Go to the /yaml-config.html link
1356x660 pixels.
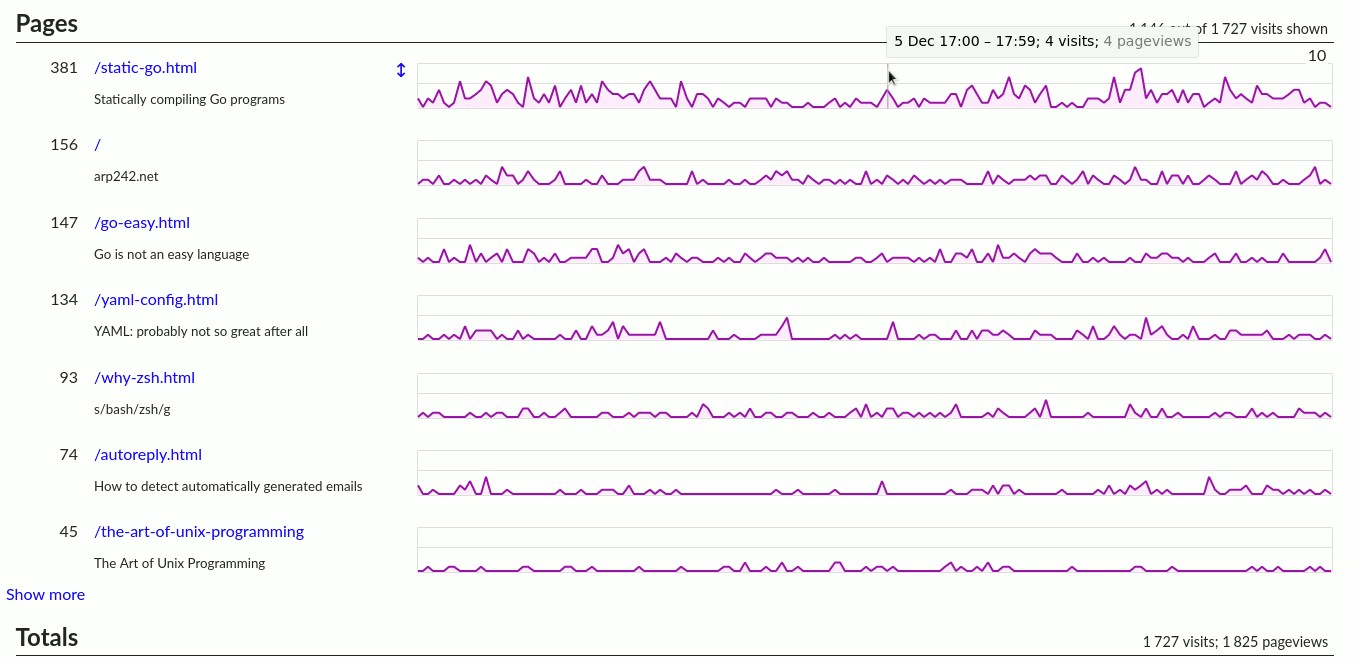(156, 300)
